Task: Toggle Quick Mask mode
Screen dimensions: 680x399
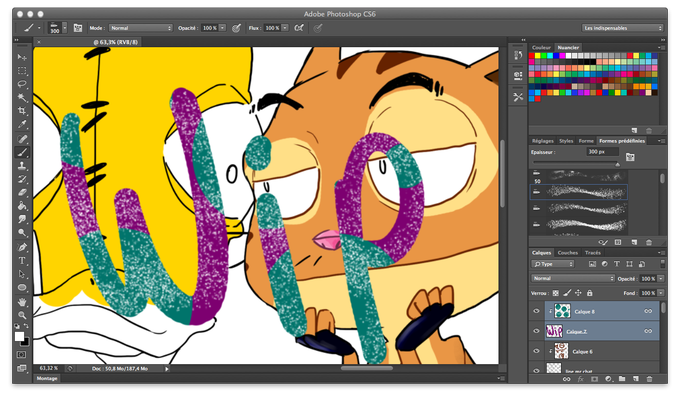Action: click(x=22, y=355)
